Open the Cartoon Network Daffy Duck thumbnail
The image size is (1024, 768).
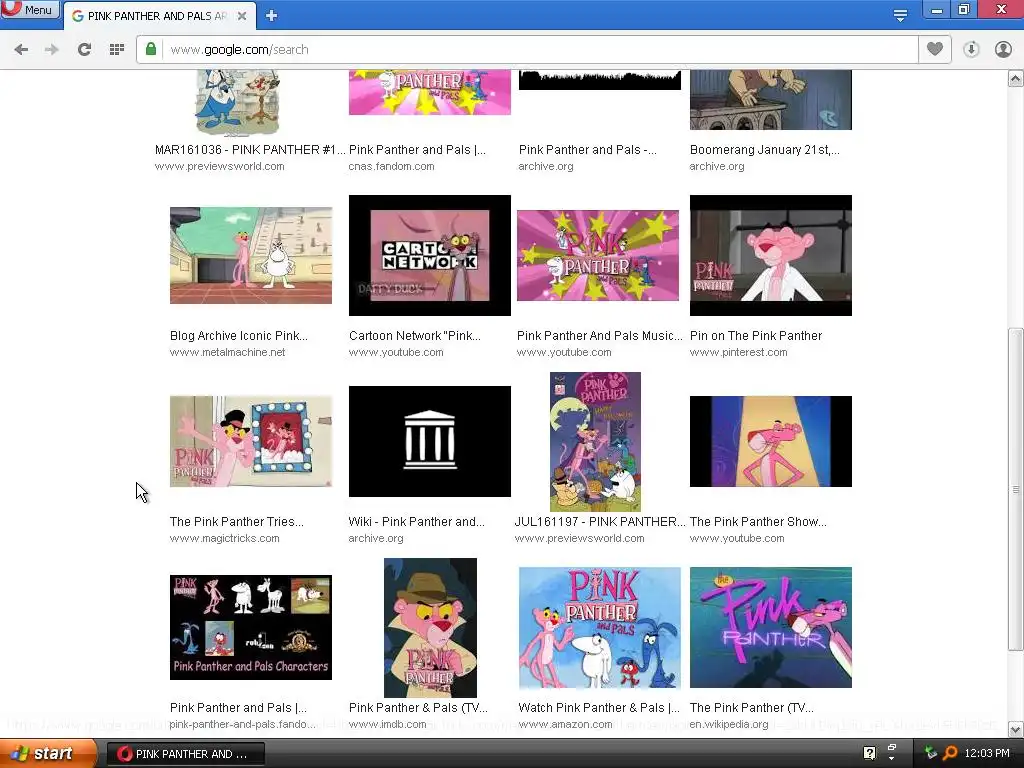point(430,255)
